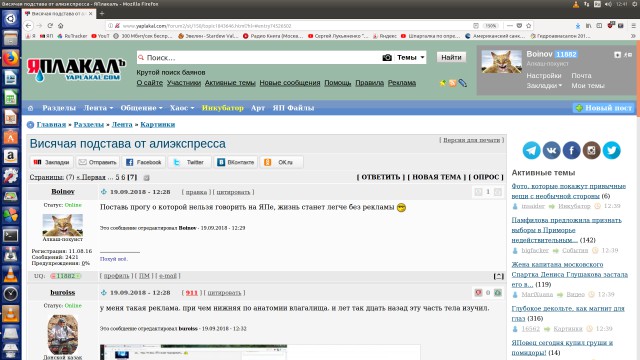This screenshot has width=640, height=360.
Task: Click the icon next to page numbers
Action: point(147,178)
